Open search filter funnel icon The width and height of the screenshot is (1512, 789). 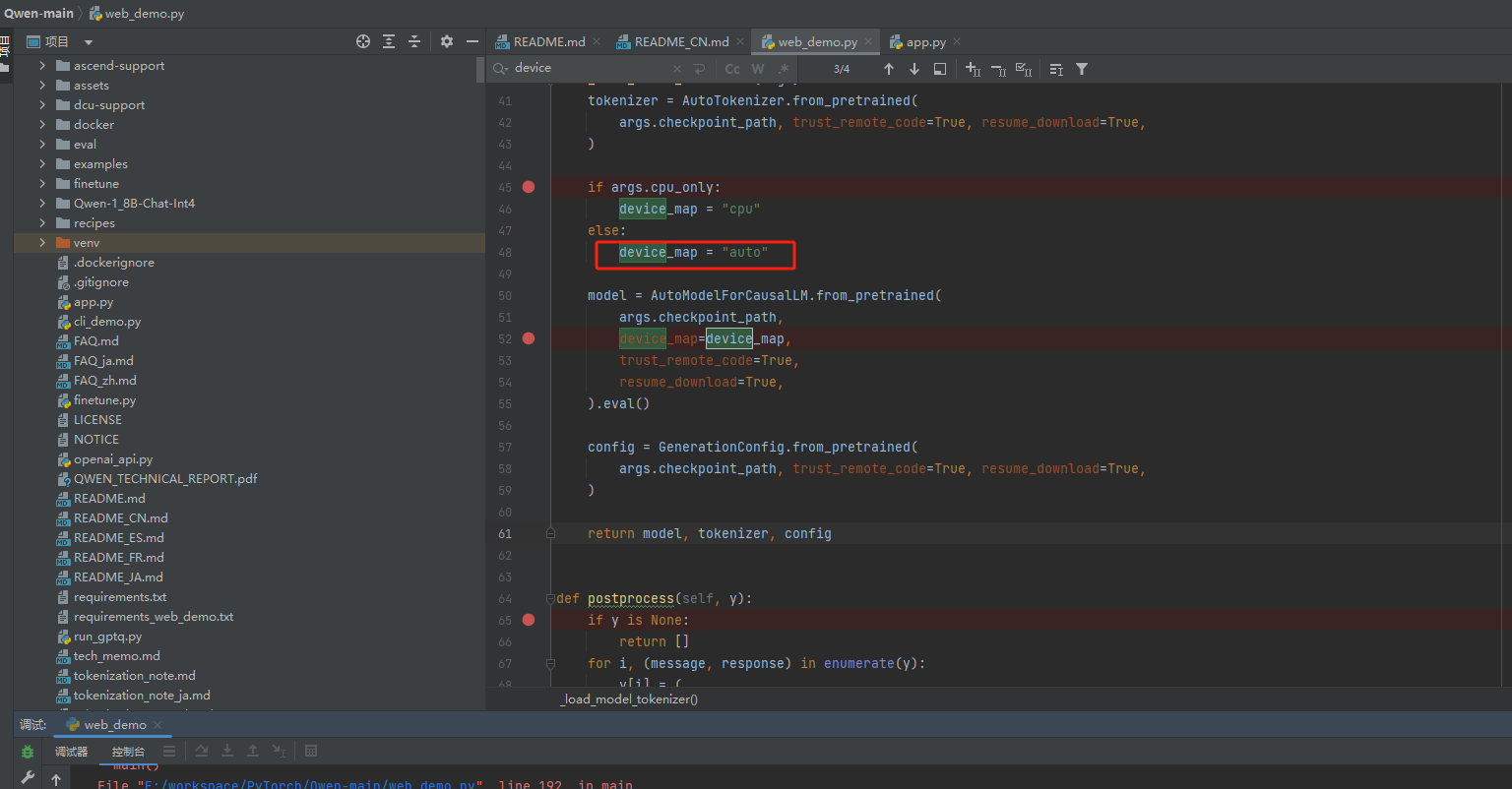click(1082, 69)
